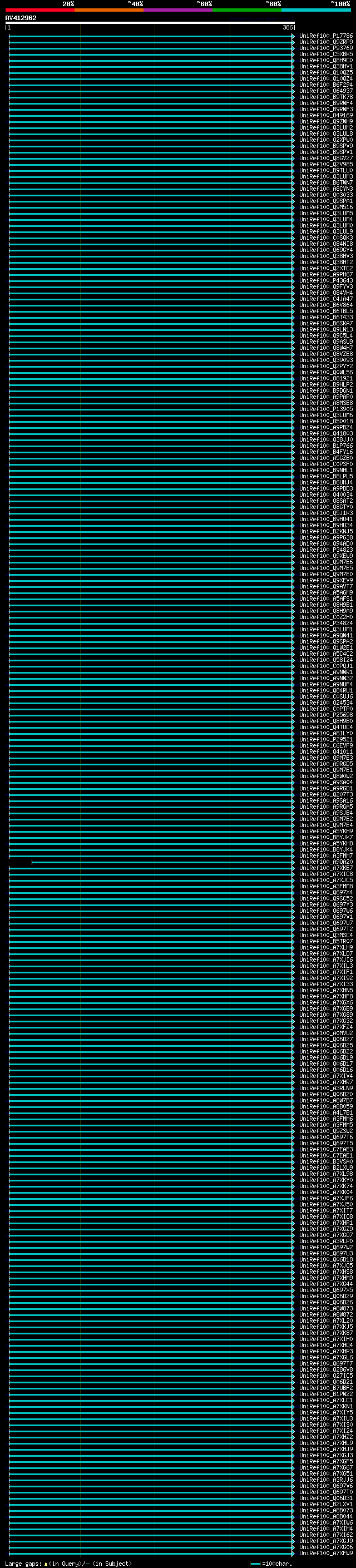
Task: Open hit UniRef100_Q9ZRP9
Action: (325, 42)
